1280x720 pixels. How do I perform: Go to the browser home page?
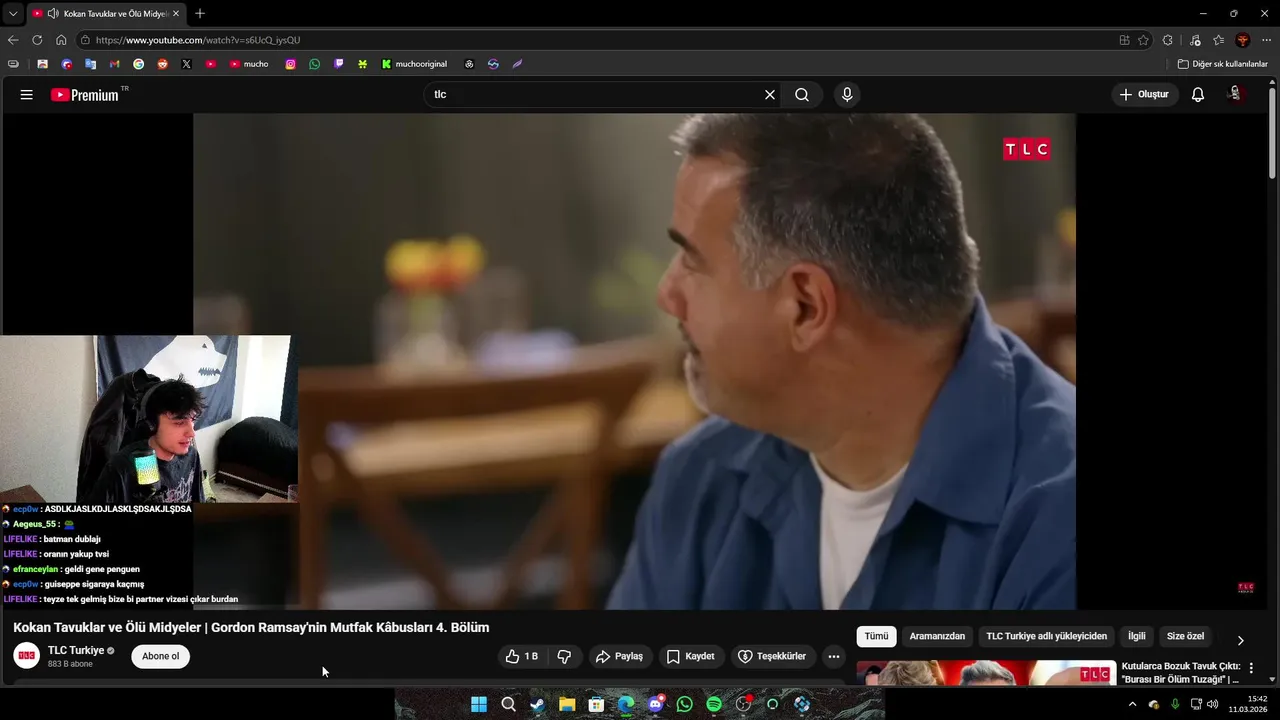click(x=61, y=40)
